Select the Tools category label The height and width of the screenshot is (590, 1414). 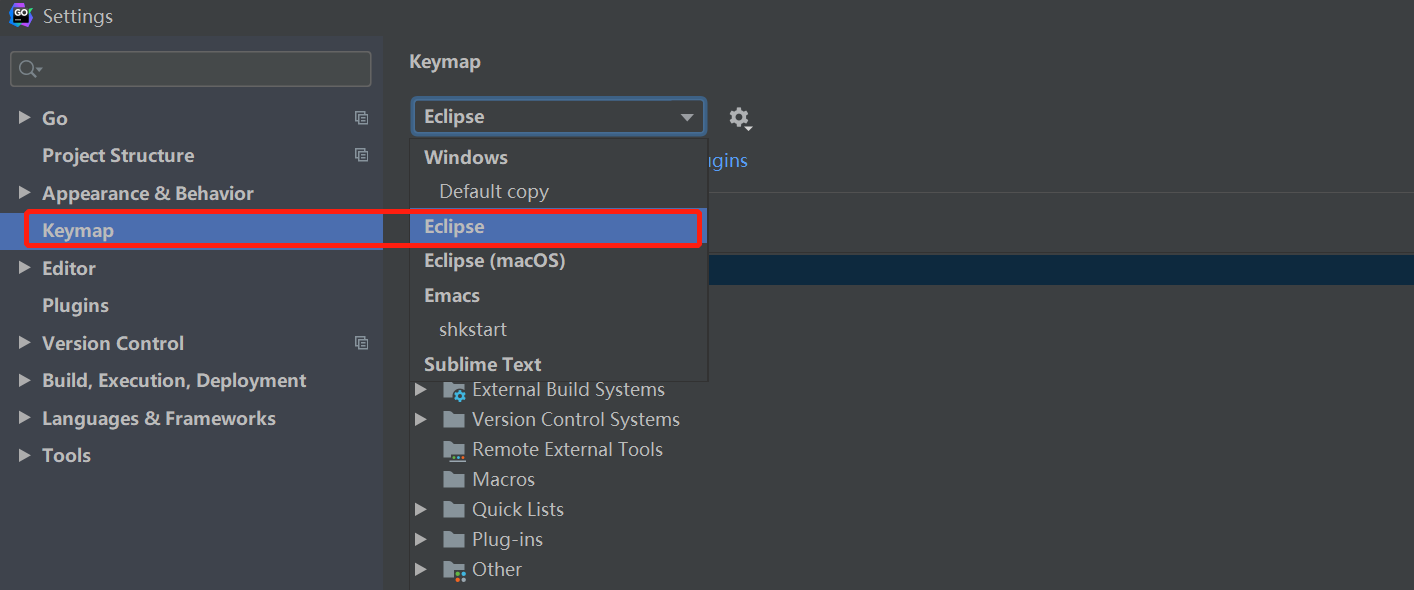(x=66, y=455)
